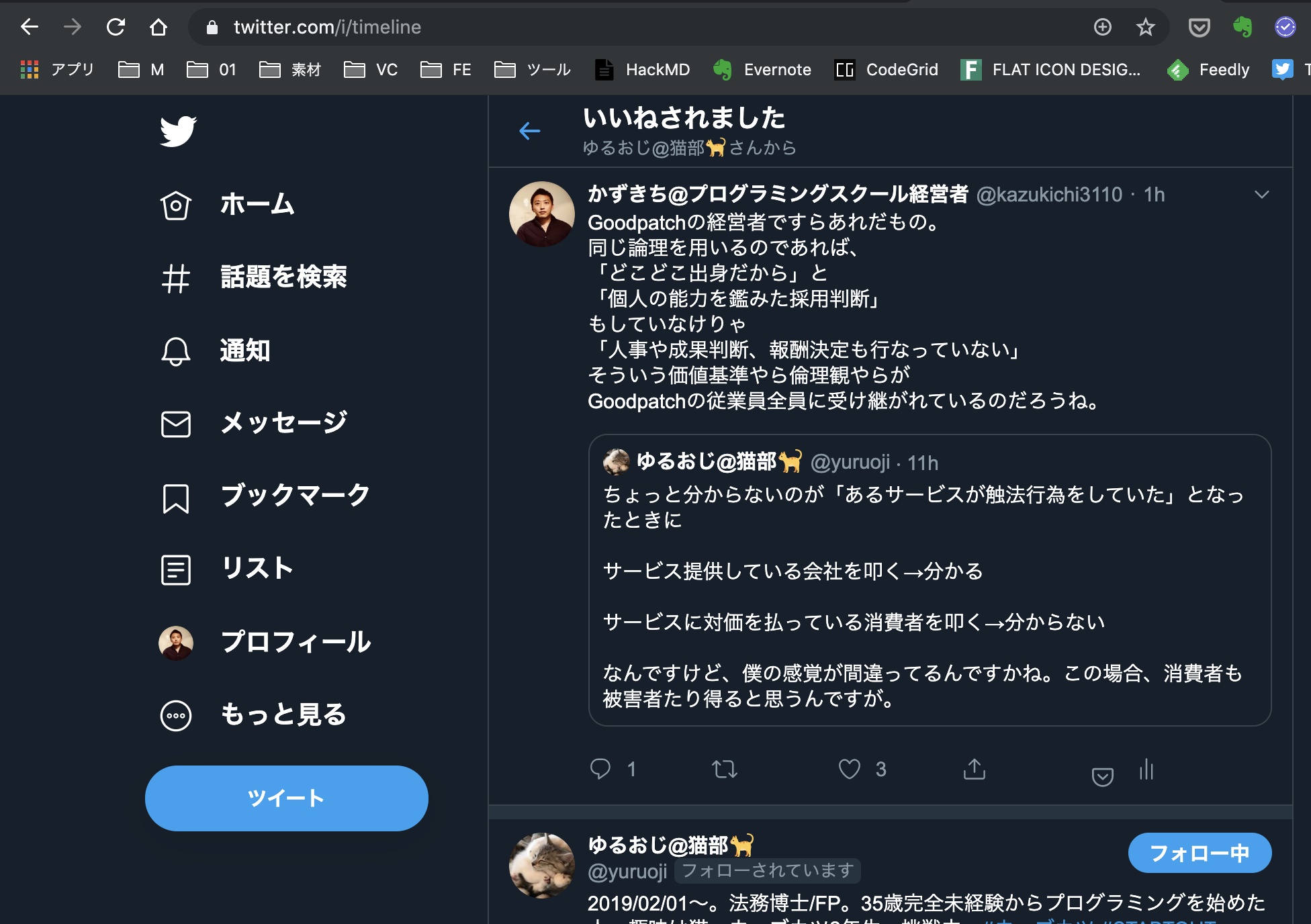Reply to kazukichi's tweet with speech bubble icon
Screen dimensions: 1311x924
[602, 769]
